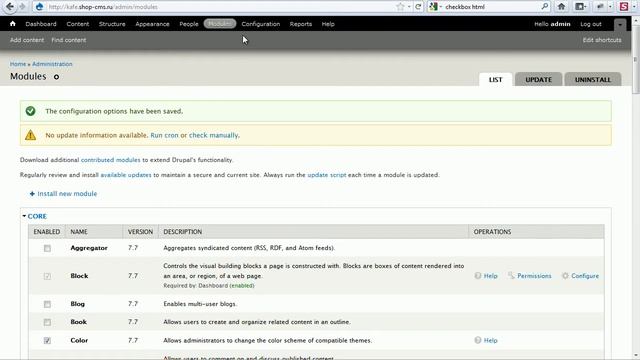Click the check manually link
640x360 pixels.
[x=213, y=135]
